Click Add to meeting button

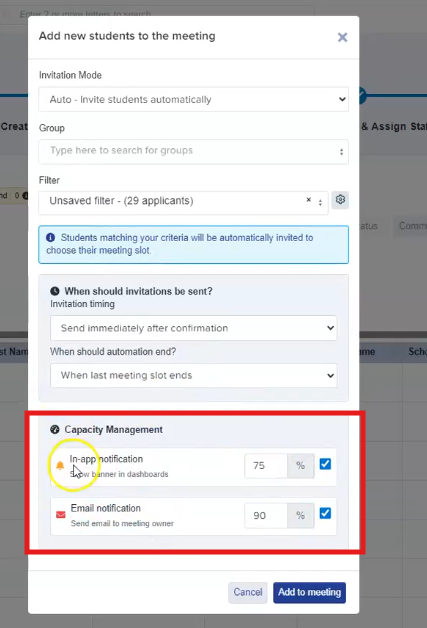point(309,592)
